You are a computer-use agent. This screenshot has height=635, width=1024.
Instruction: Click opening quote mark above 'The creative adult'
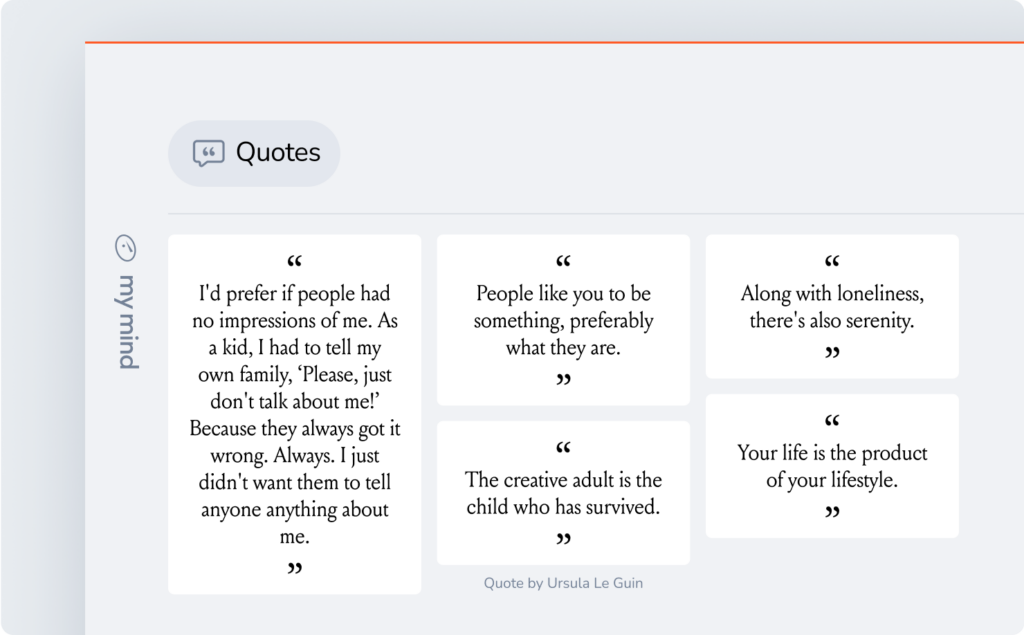pyautogui.click(x=563, y=449)
